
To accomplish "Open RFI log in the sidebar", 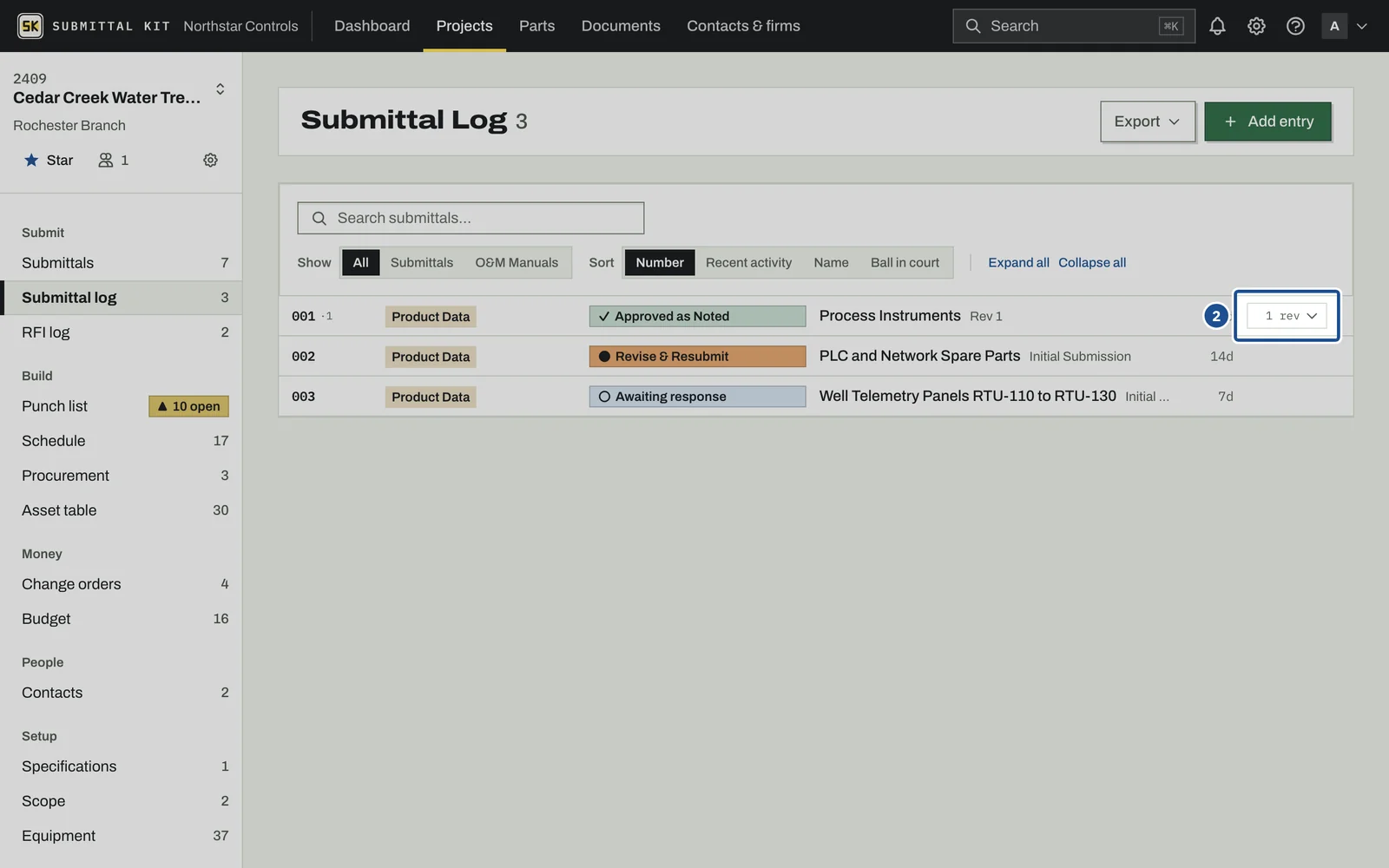I will [x=122, y=332].
